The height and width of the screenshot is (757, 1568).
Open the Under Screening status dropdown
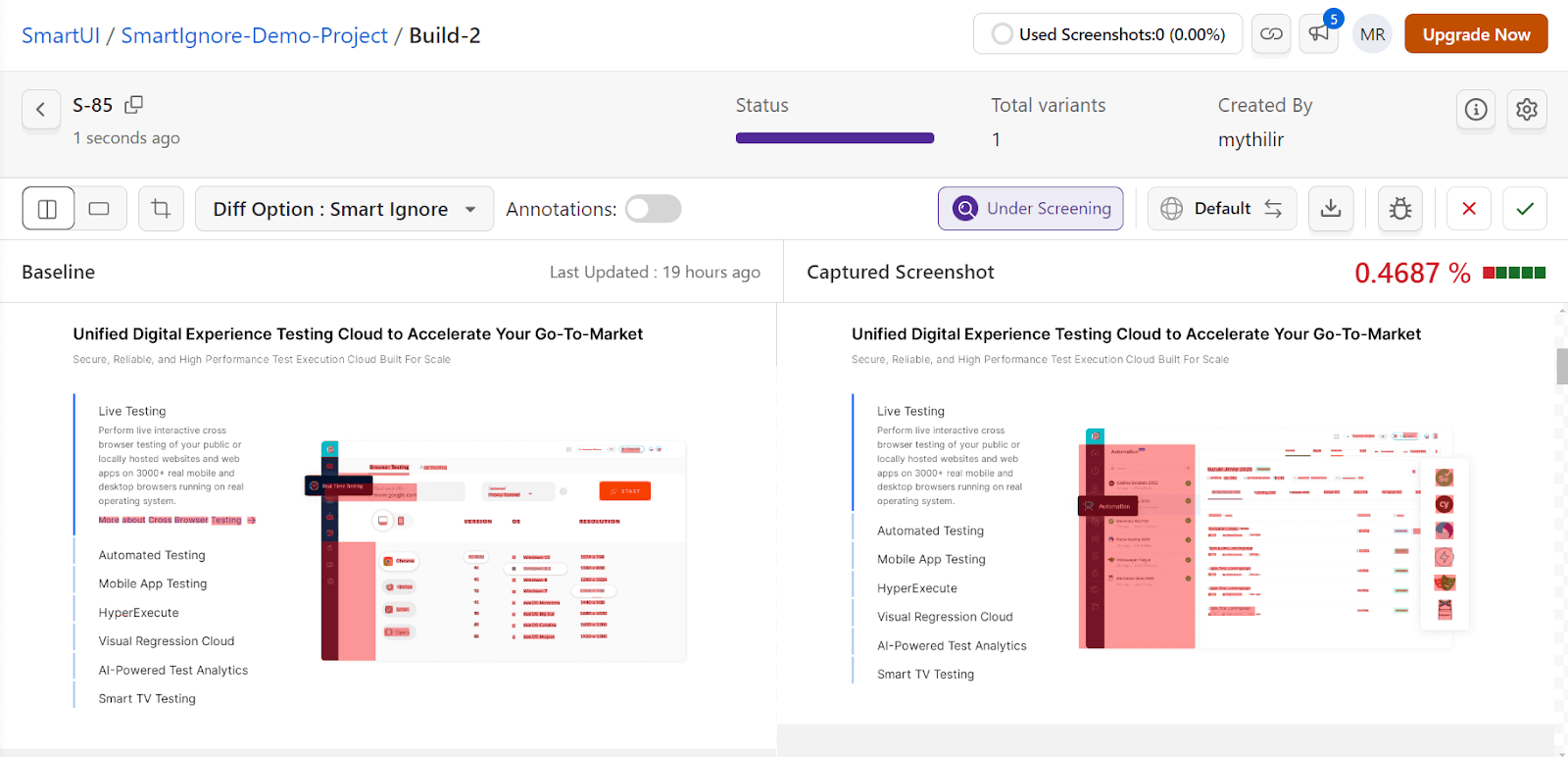click(1031, 209)
